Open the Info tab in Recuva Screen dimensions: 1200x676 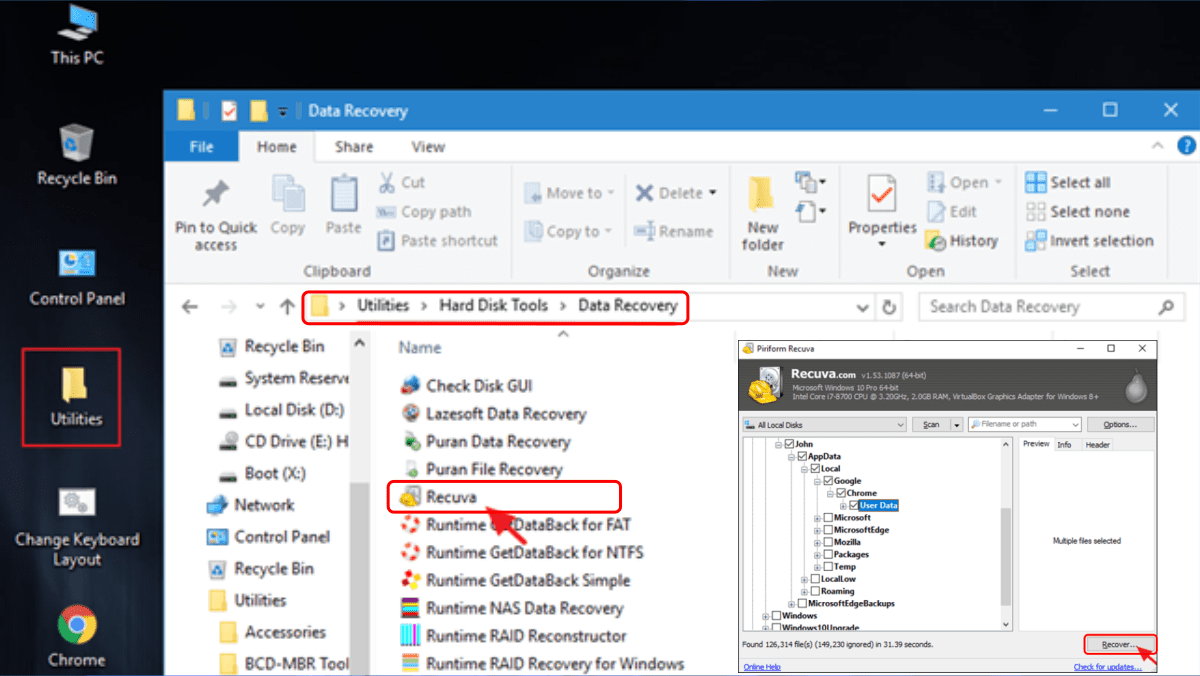1064,445
